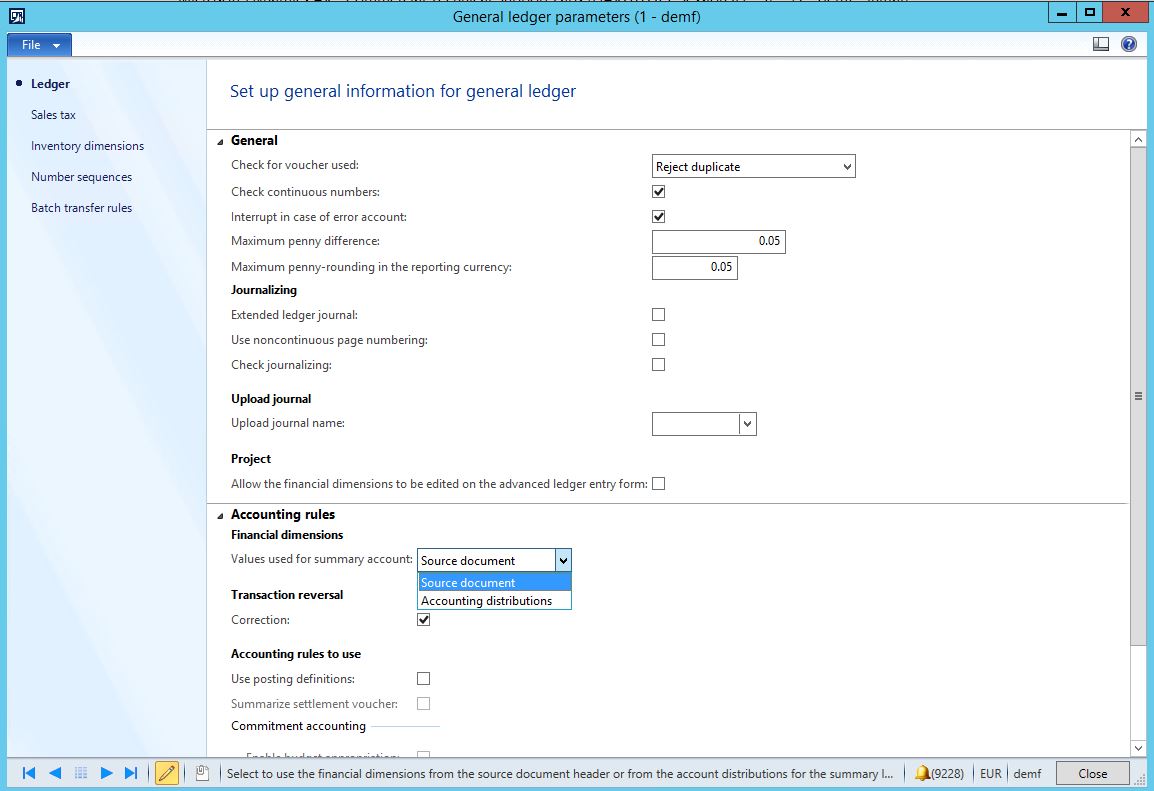Click the next record arrow
The width and height of the screenshot is (1154, 791).
click(x=106, y=773)
